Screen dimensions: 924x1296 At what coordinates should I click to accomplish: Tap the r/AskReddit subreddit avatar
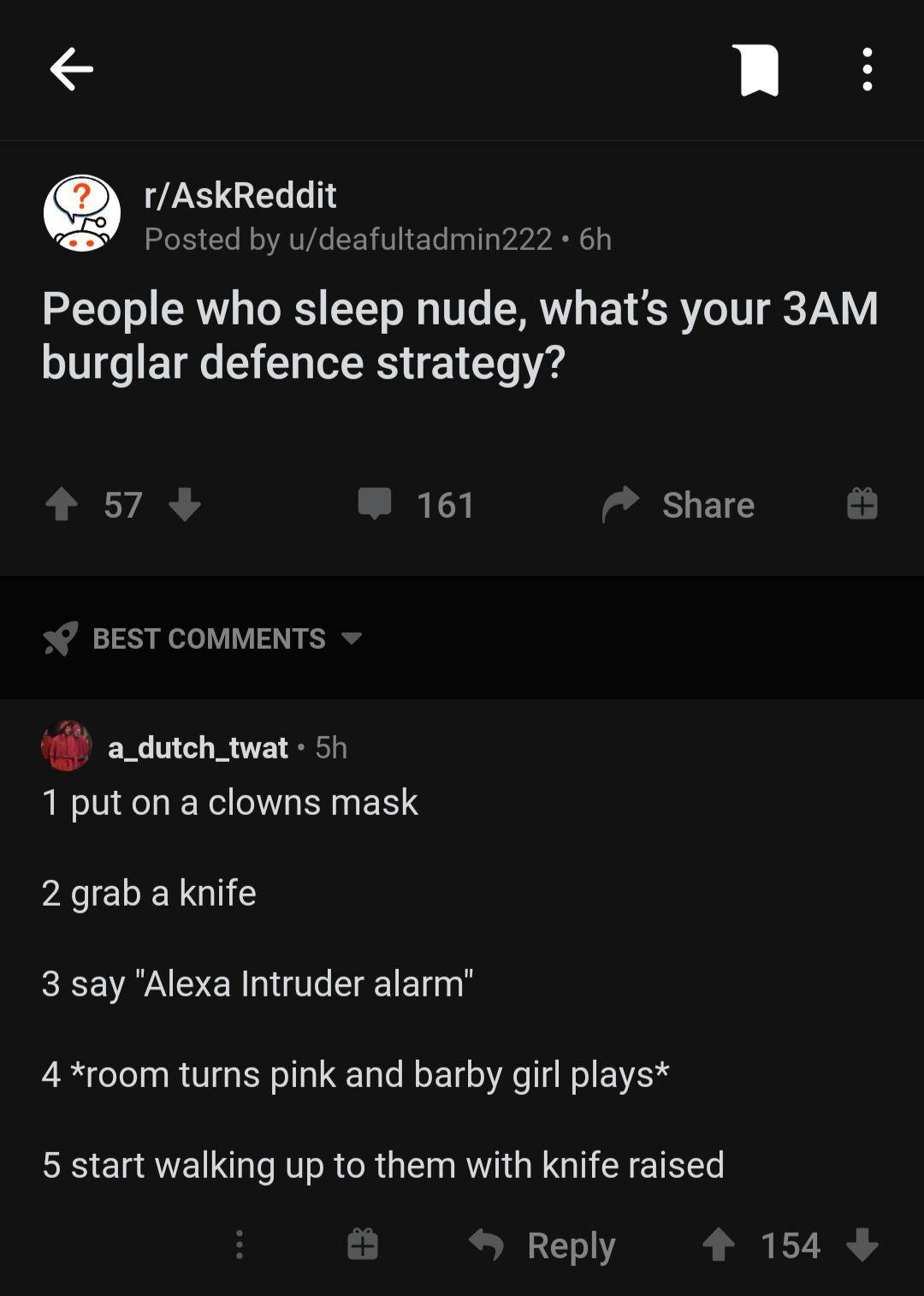click(82, 214)
